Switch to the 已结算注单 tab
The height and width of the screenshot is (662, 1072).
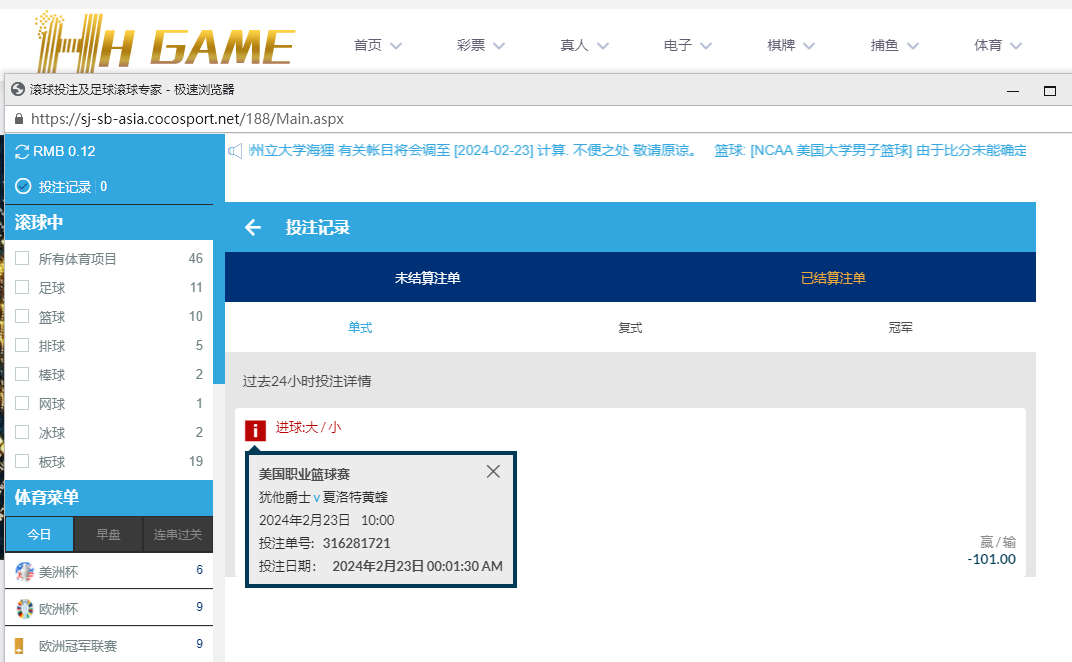click(833, 278)
